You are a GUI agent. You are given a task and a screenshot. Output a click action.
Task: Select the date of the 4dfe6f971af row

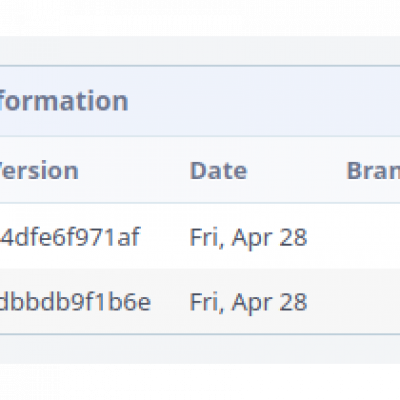(x=248, y=238)
